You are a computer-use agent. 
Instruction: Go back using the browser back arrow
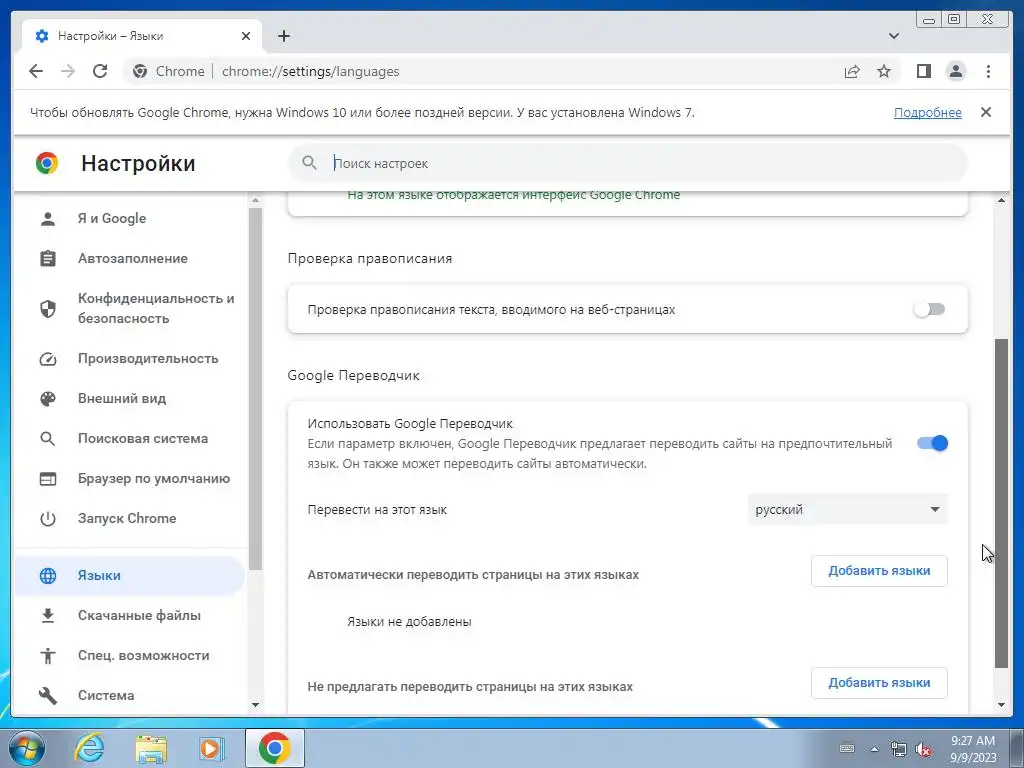(36, 71)
